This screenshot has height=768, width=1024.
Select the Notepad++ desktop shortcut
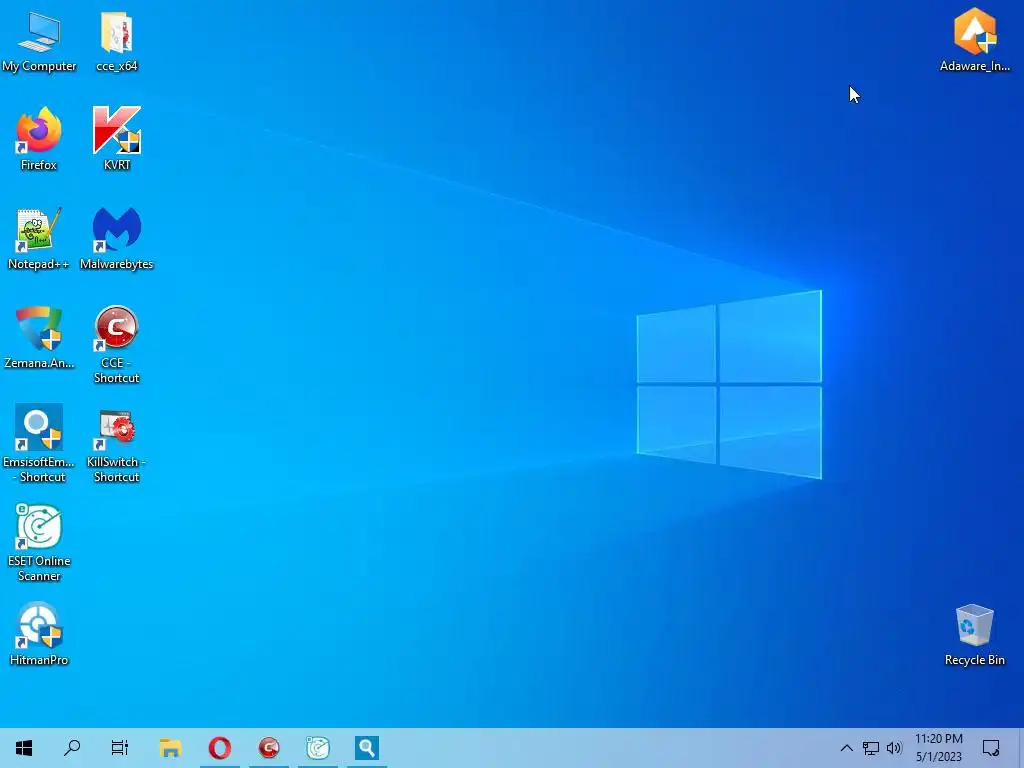39,238
